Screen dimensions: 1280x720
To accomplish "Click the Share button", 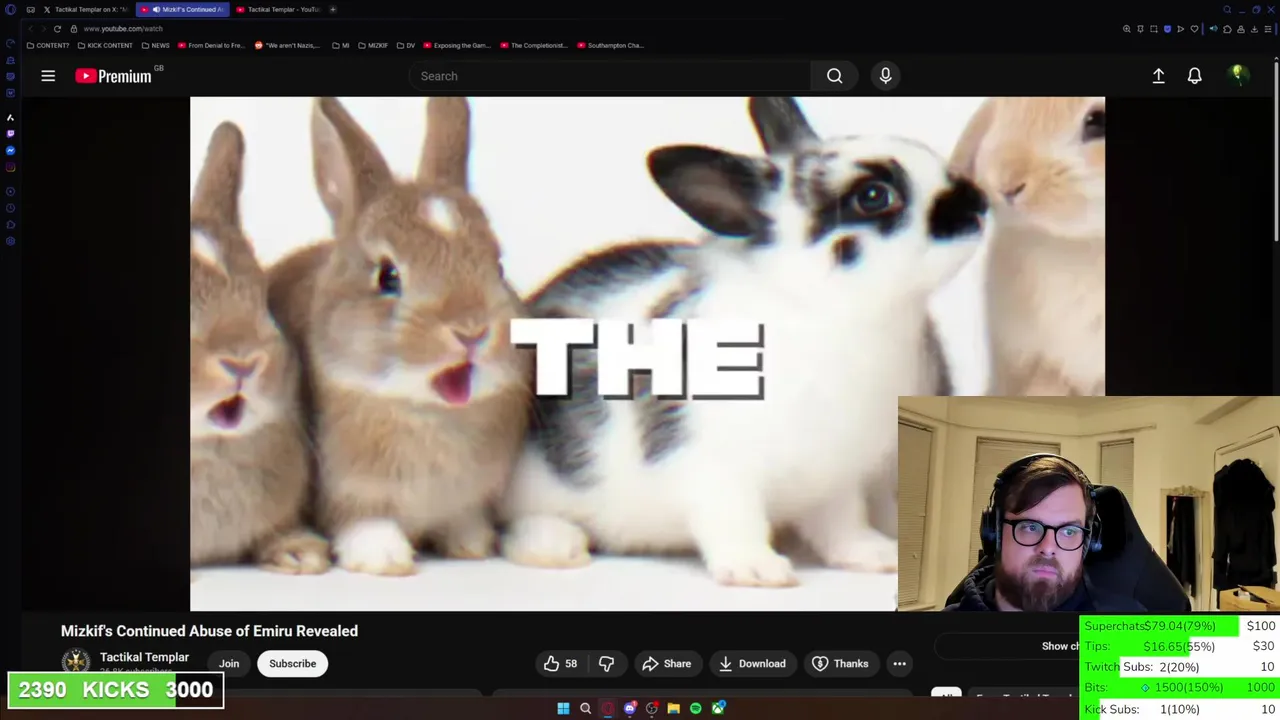I will coord(667,664).
